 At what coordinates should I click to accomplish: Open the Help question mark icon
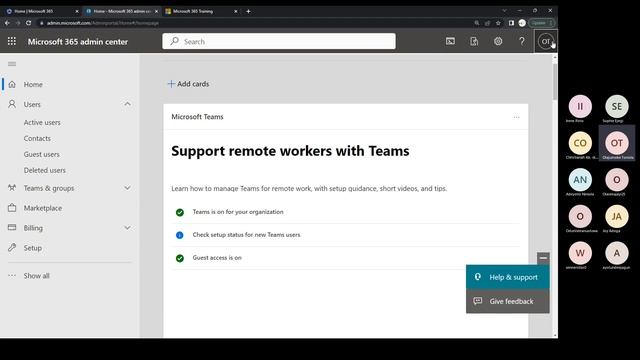(x=522, y=41)
